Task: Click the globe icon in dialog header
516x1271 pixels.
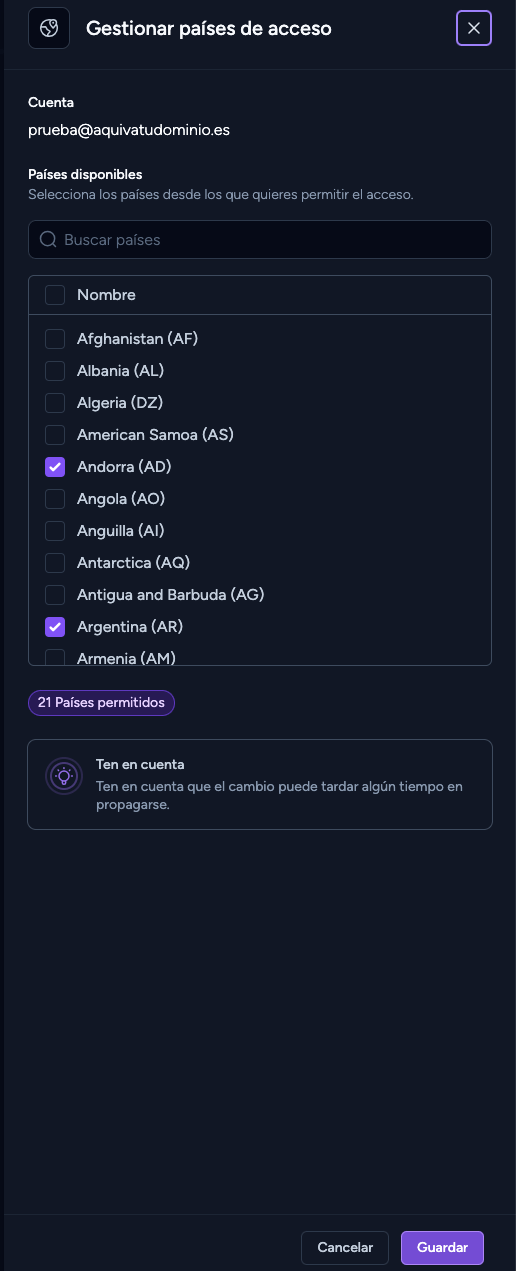Action: point(49,28)
